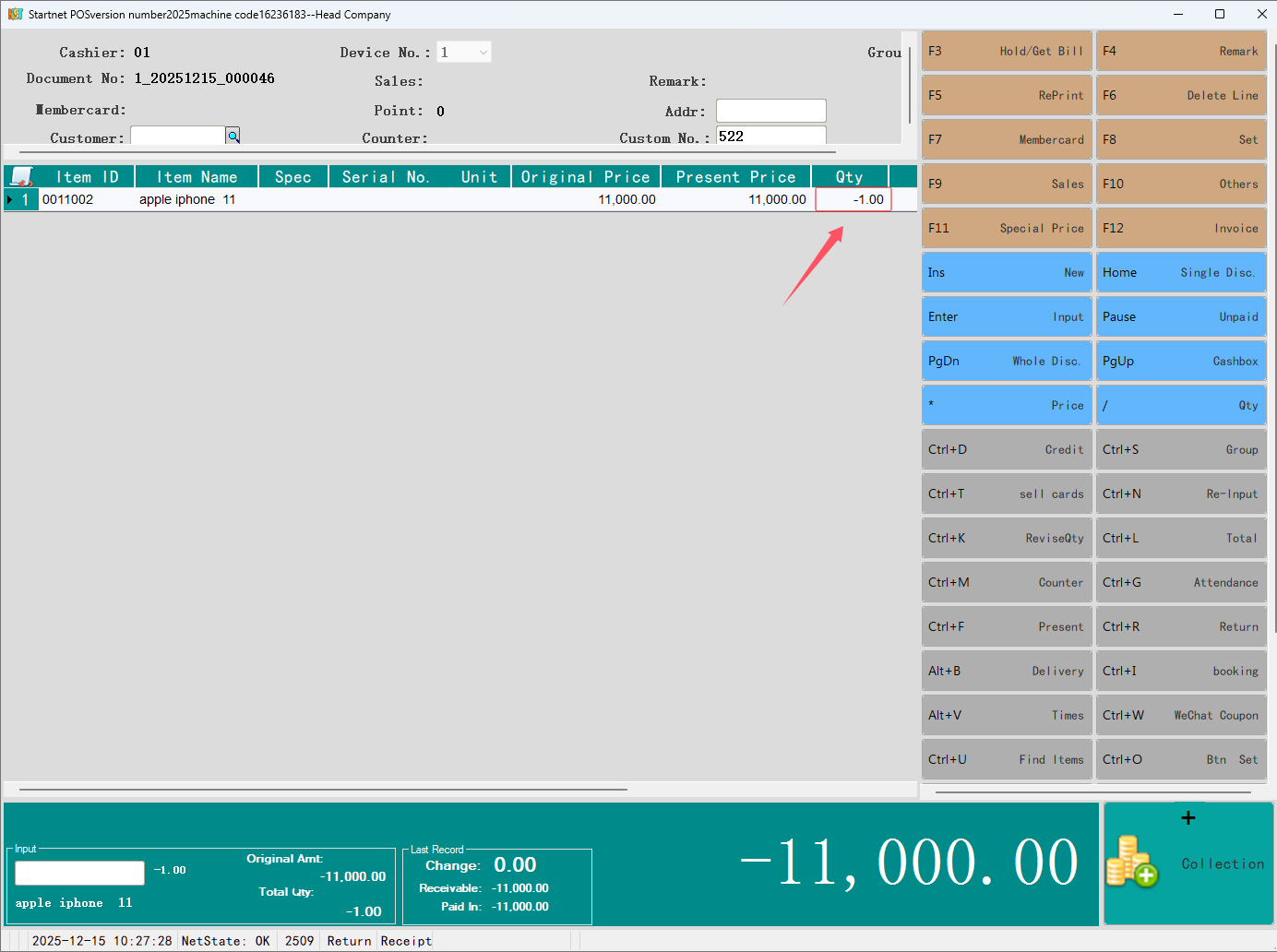Click the Addr input field
This screenshot has width=1277, height=952.
pos(770,111)
